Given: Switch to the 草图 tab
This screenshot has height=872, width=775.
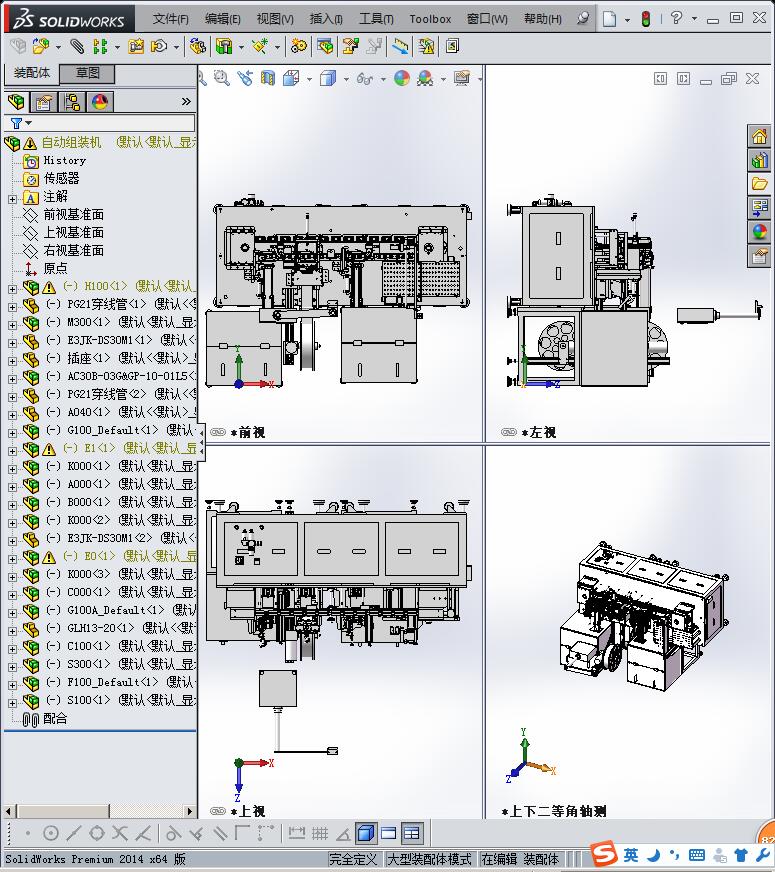Looking at the screenshot, I should point(87,73).
